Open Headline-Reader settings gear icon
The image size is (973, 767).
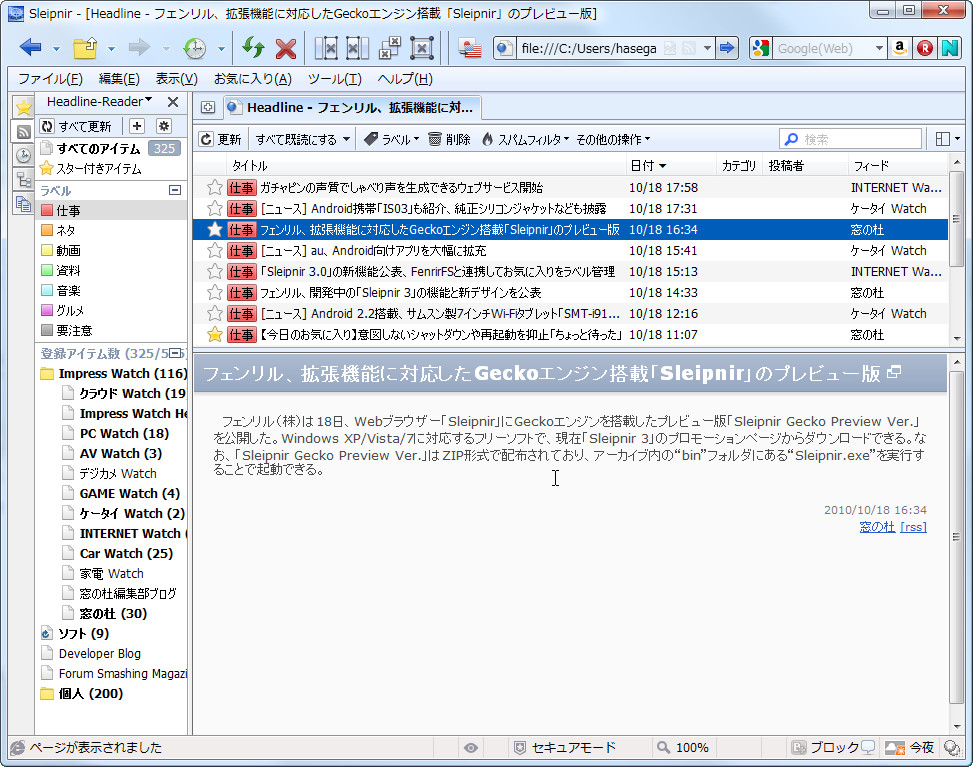pyautogui.click(x=164, y=126)
